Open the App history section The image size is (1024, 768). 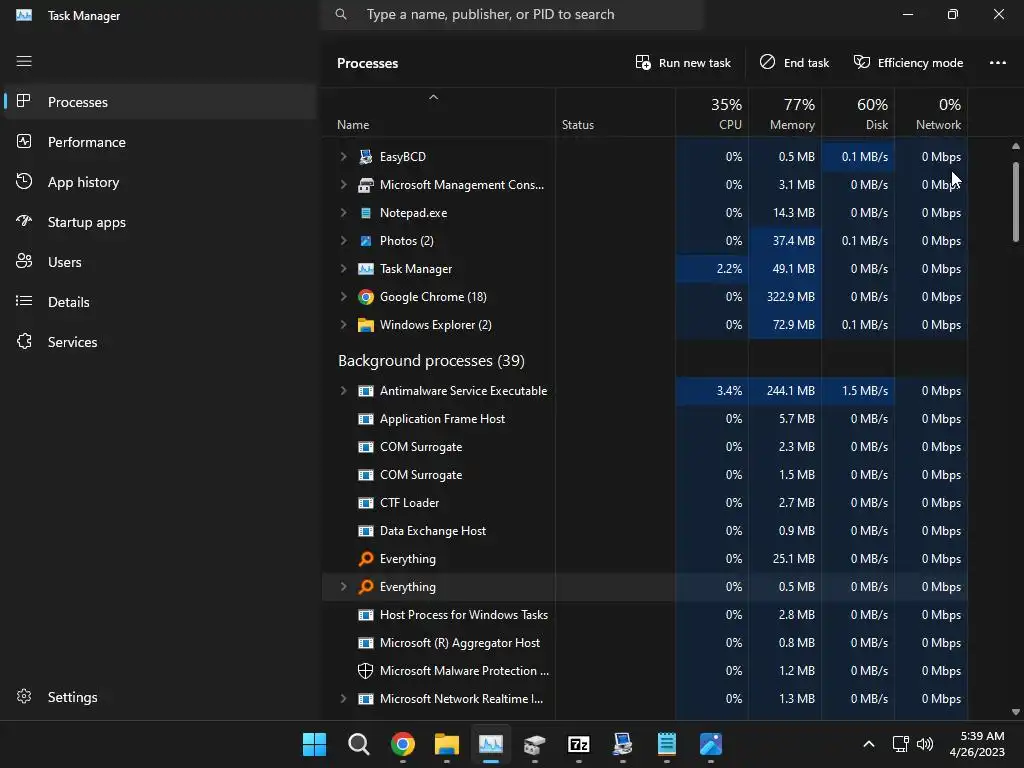coord(160,182)
